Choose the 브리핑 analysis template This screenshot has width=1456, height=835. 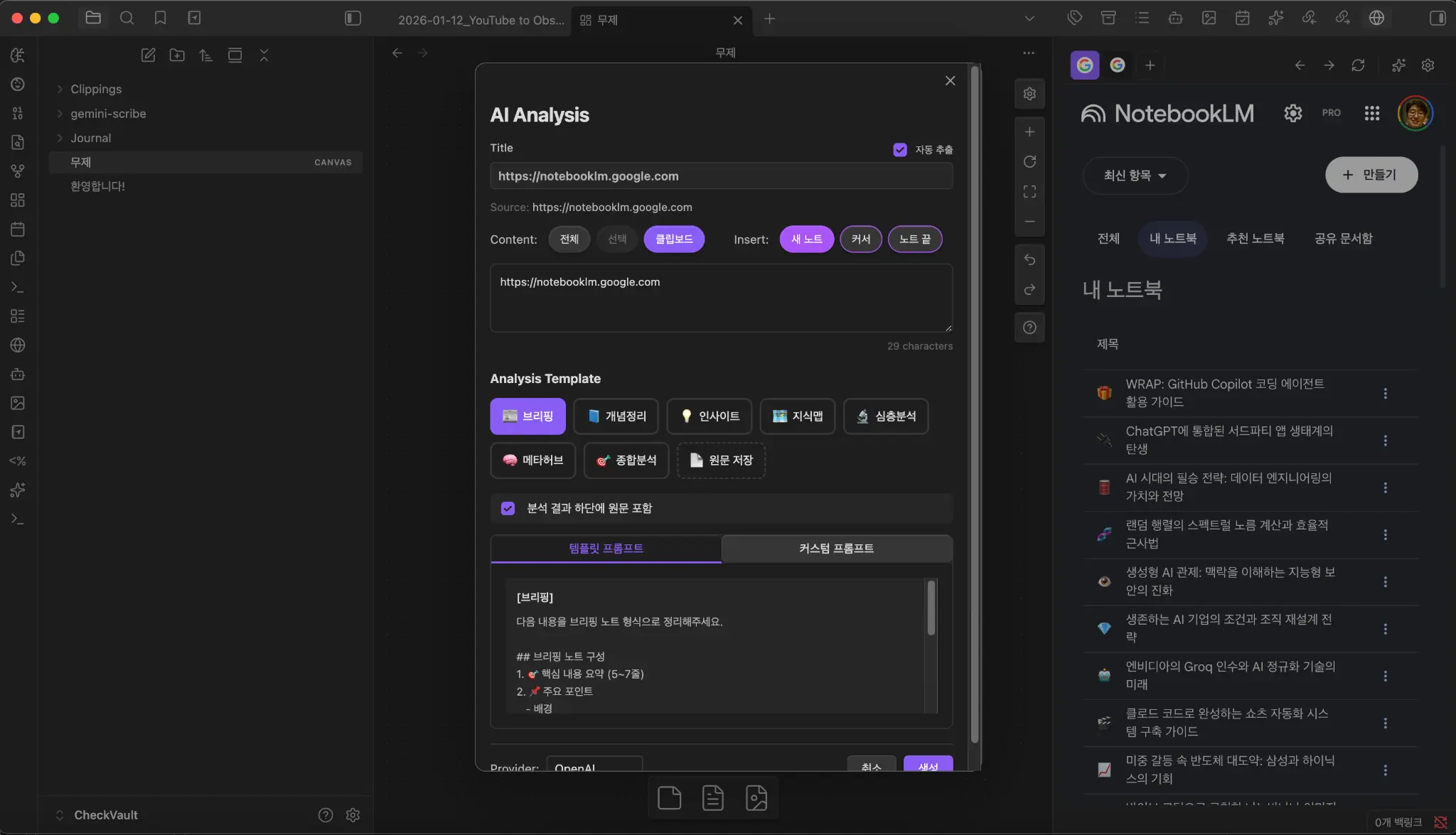pyautogui.click(x=528, y=416)
